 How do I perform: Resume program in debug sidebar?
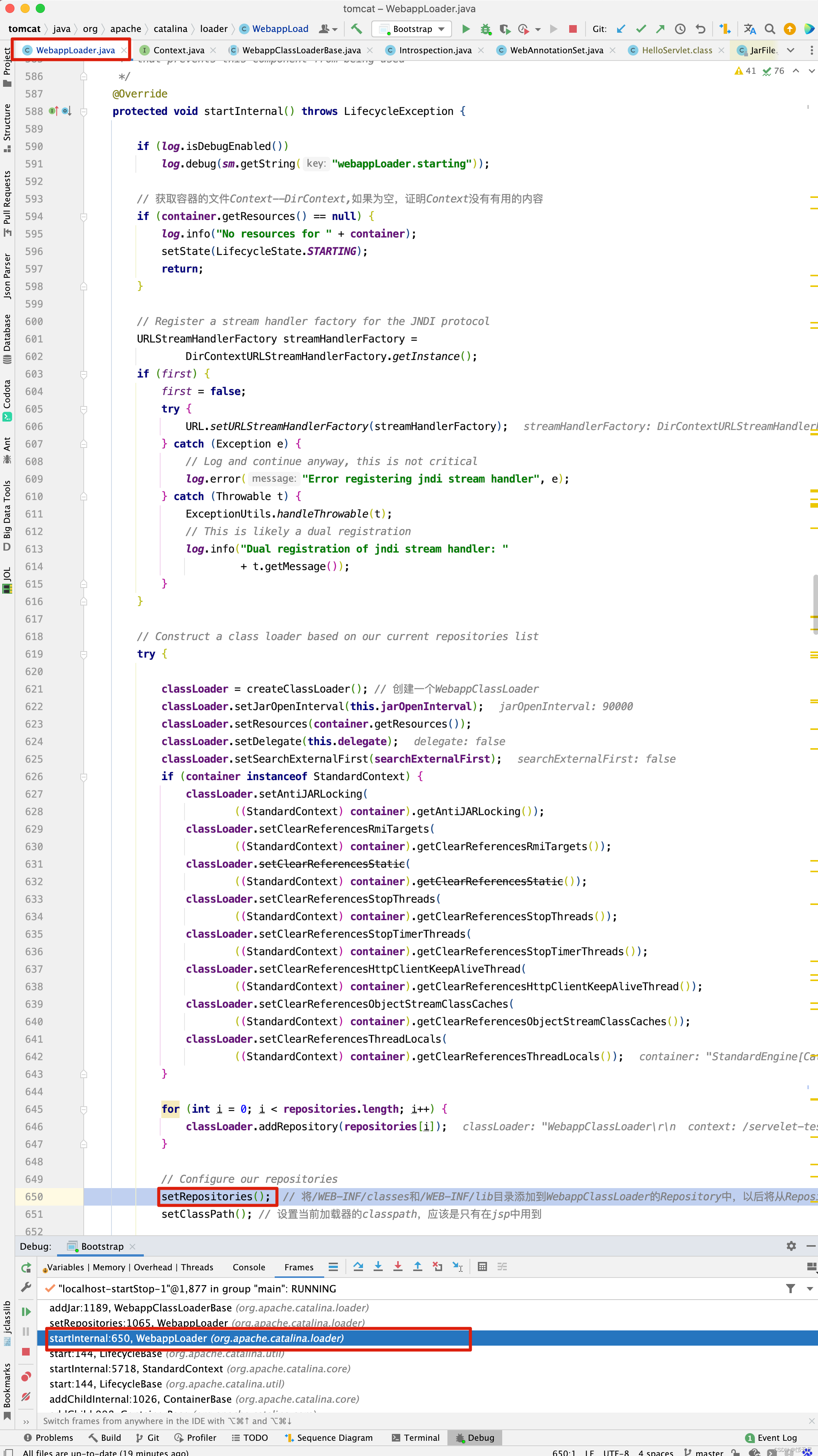point(26,1312)
